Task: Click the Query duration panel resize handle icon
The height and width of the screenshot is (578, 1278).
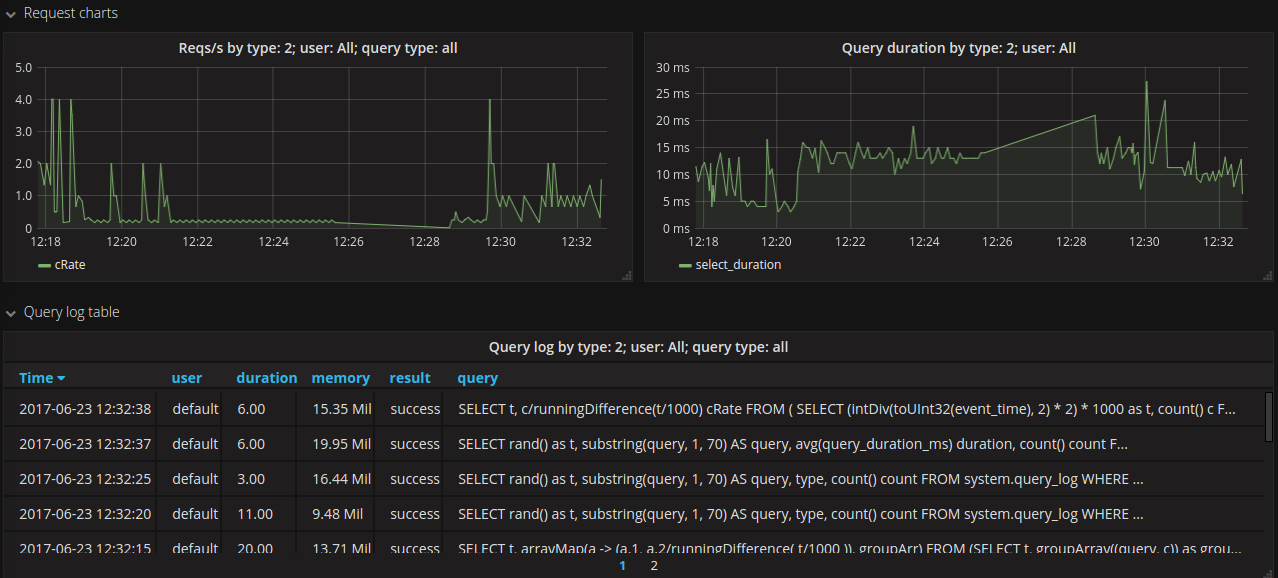Action: click(1268, 275)
